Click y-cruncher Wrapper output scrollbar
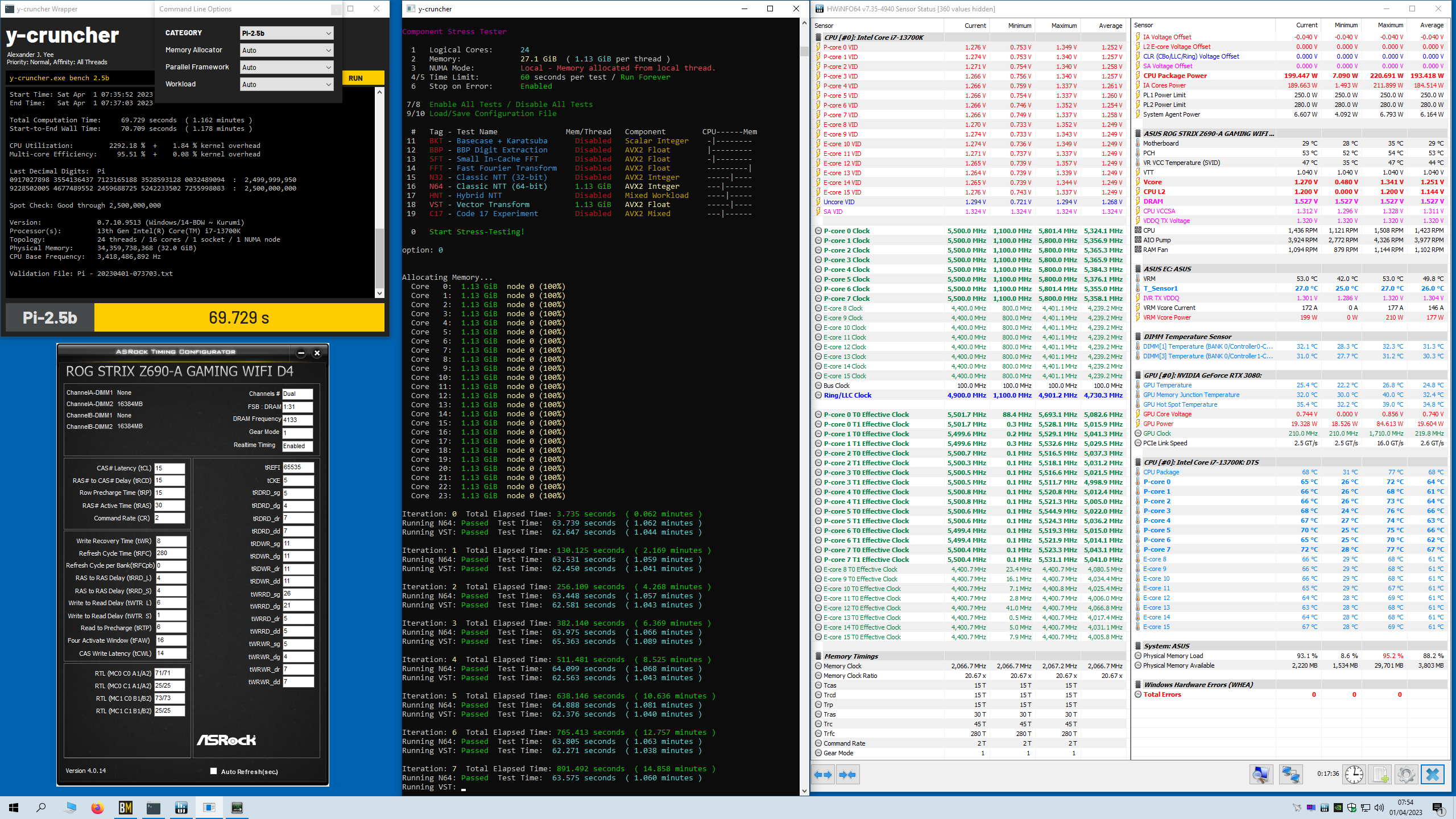1456x819 pixels. coord(379,193)
